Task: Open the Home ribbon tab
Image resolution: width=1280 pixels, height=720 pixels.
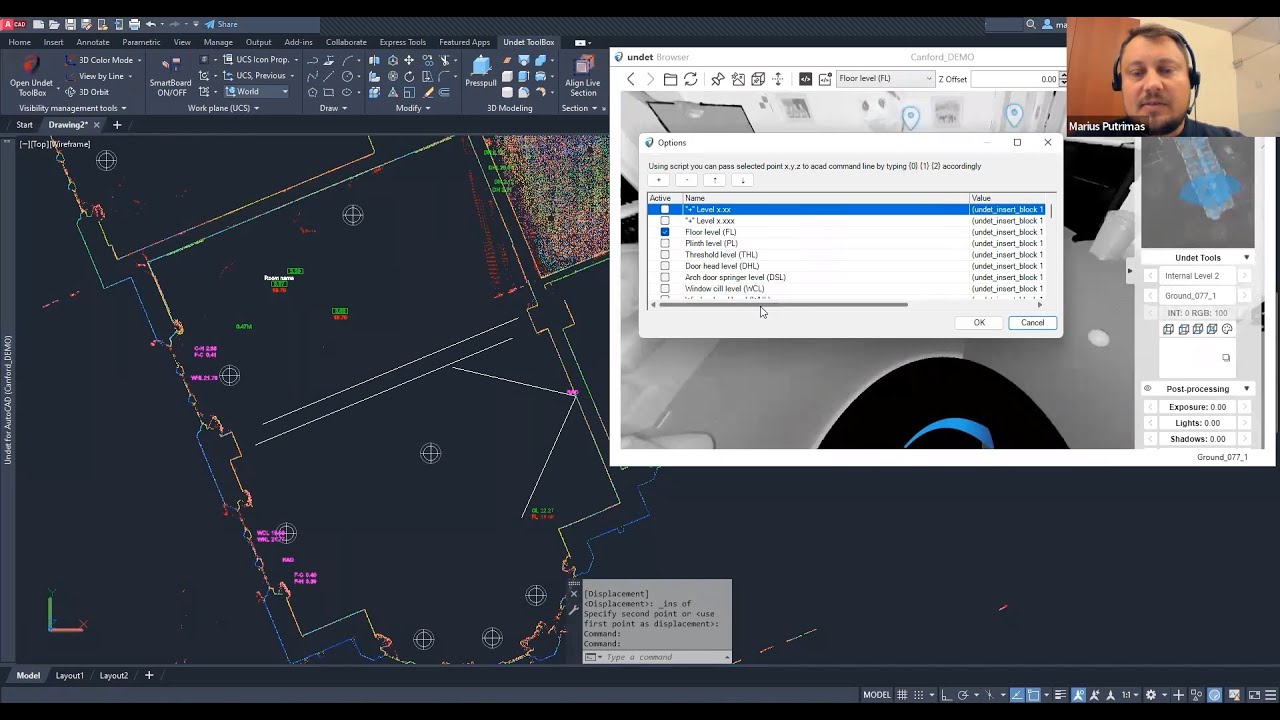Action: [20, 42]
